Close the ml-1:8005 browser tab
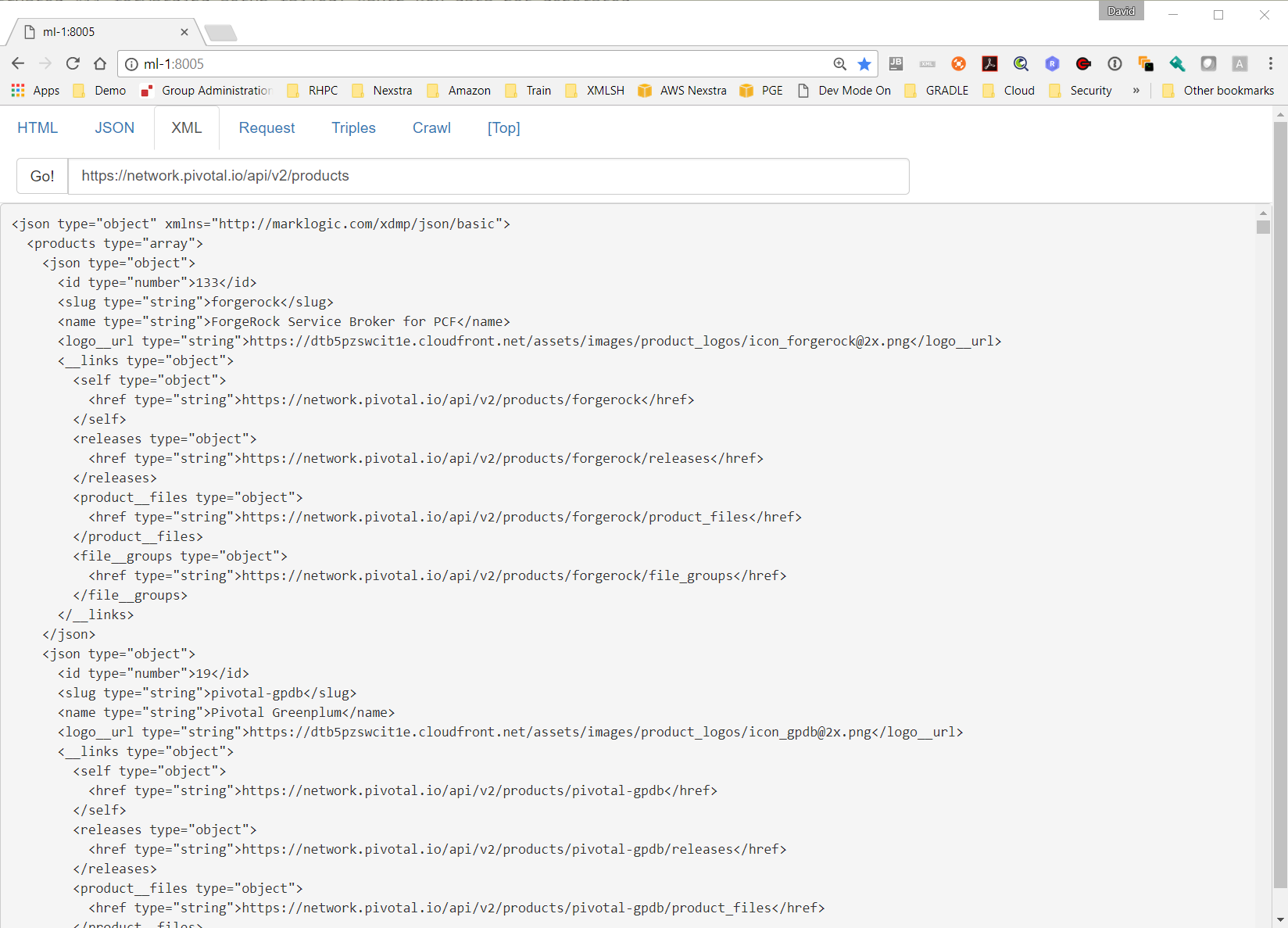Screen dimensions: 1288x928 184,32
